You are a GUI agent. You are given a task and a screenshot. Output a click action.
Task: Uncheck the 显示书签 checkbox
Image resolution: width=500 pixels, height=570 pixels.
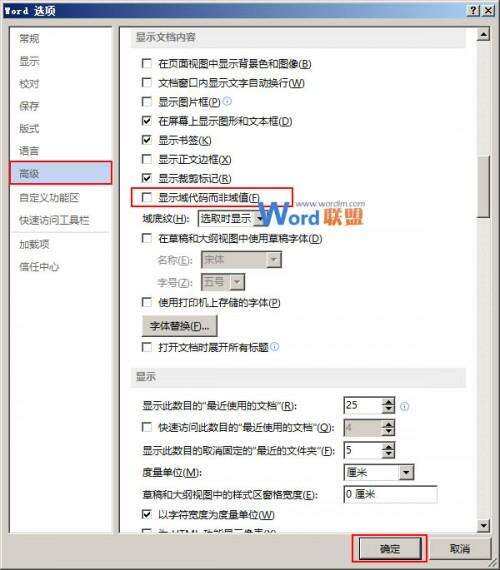pos(147,140)
